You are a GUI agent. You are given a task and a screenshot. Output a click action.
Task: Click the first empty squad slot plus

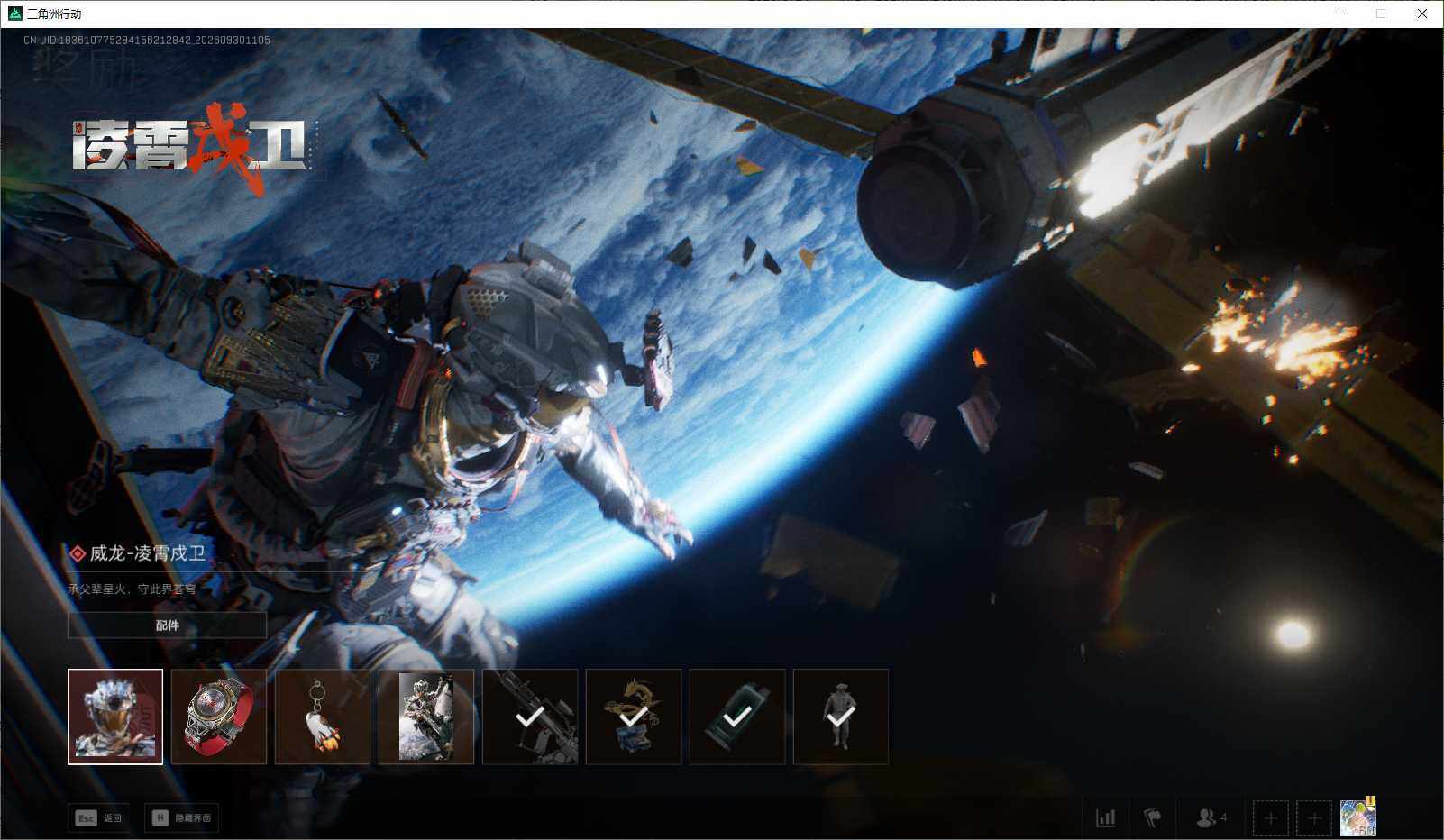coord(1270,818)
